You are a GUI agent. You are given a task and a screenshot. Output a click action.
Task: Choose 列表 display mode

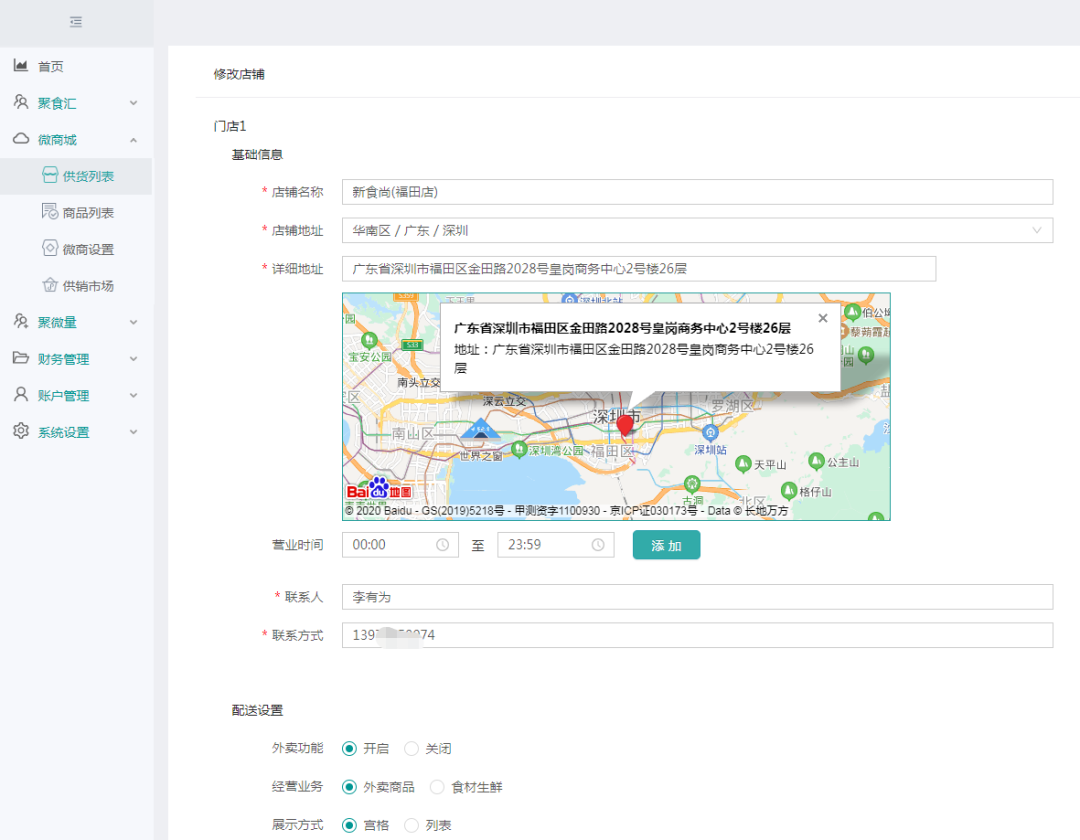pyautogui.click(x=411, y=825)
